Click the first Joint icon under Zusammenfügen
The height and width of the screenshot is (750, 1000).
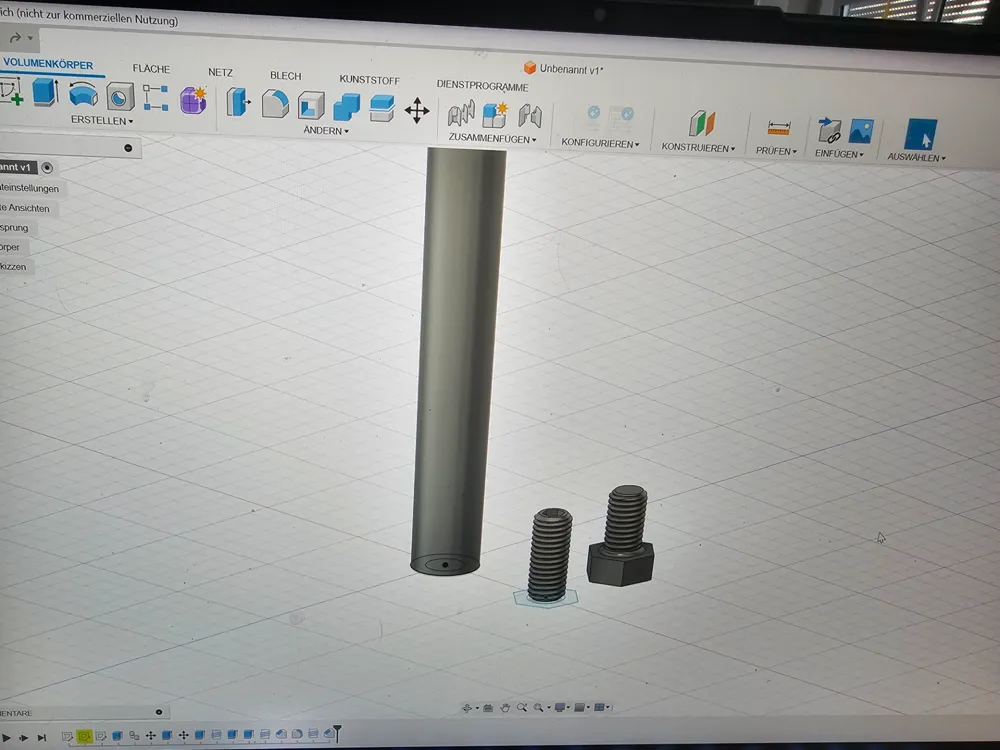[461, 114]
